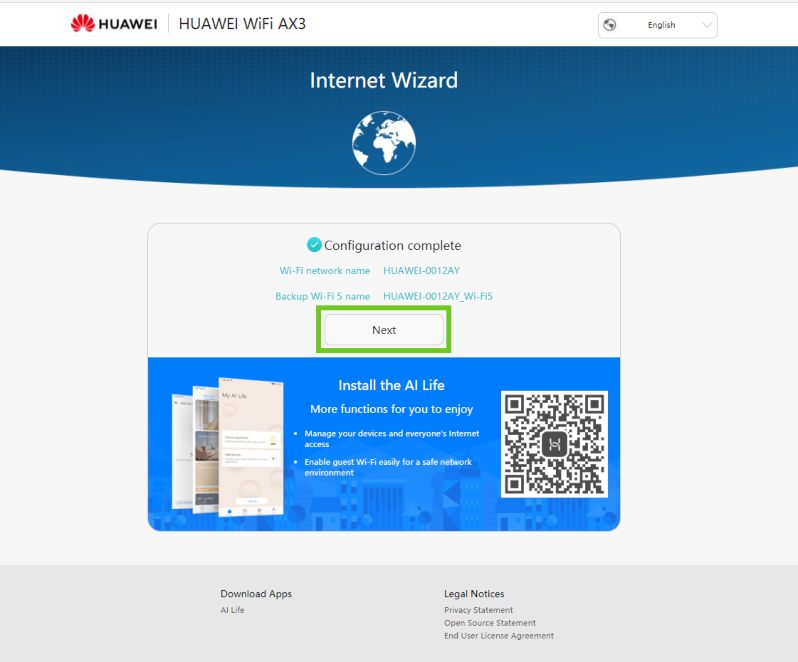798x662 pixels.
Task: Click the Internet Wizard page heading
Action: coord(383,81)
